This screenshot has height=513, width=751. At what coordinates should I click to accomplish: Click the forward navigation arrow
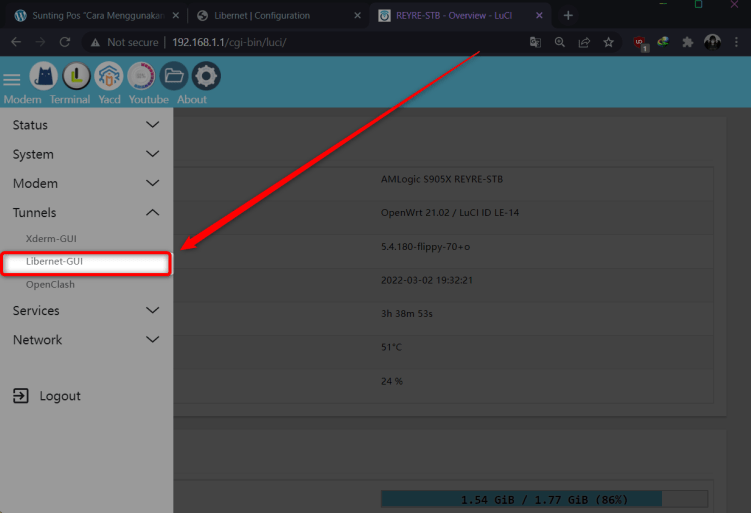(40, 42)
